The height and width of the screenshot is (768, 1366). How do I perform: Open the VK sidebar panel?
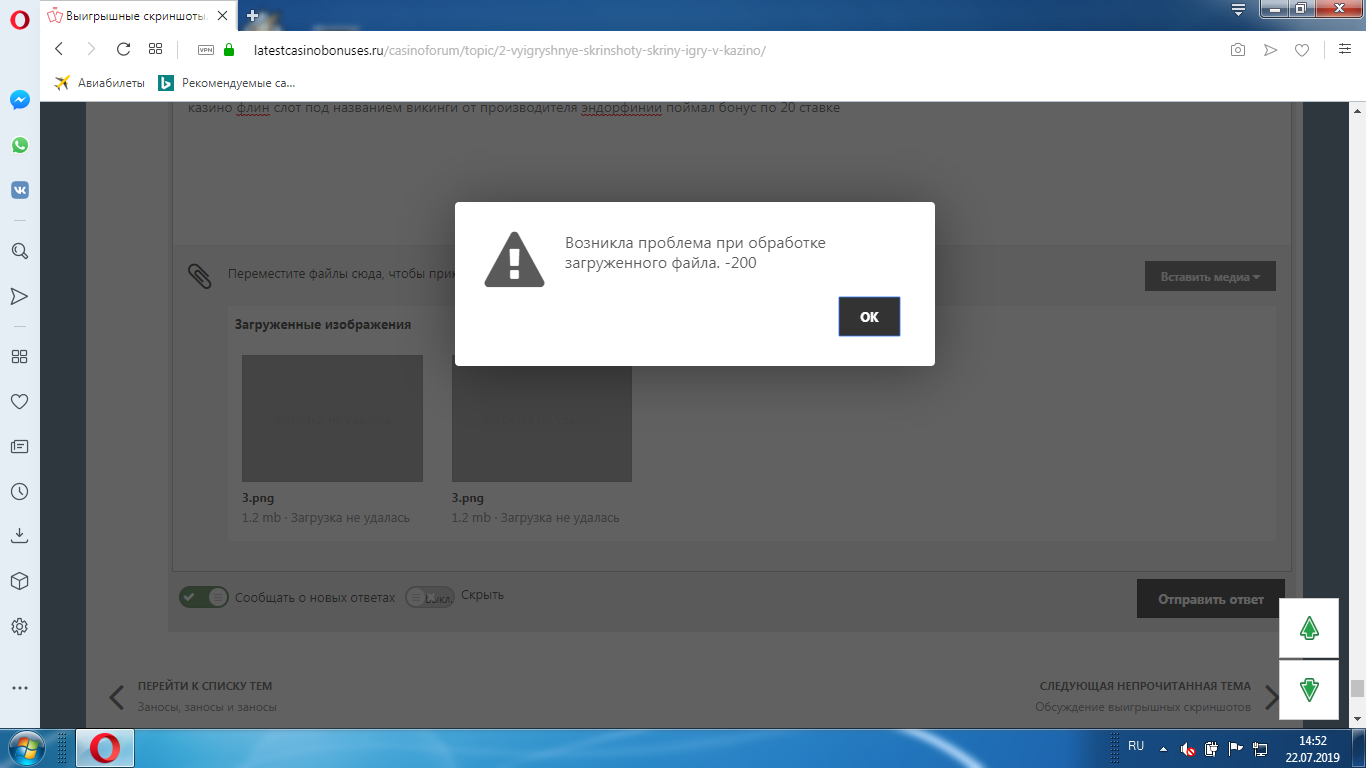(19, 190)
